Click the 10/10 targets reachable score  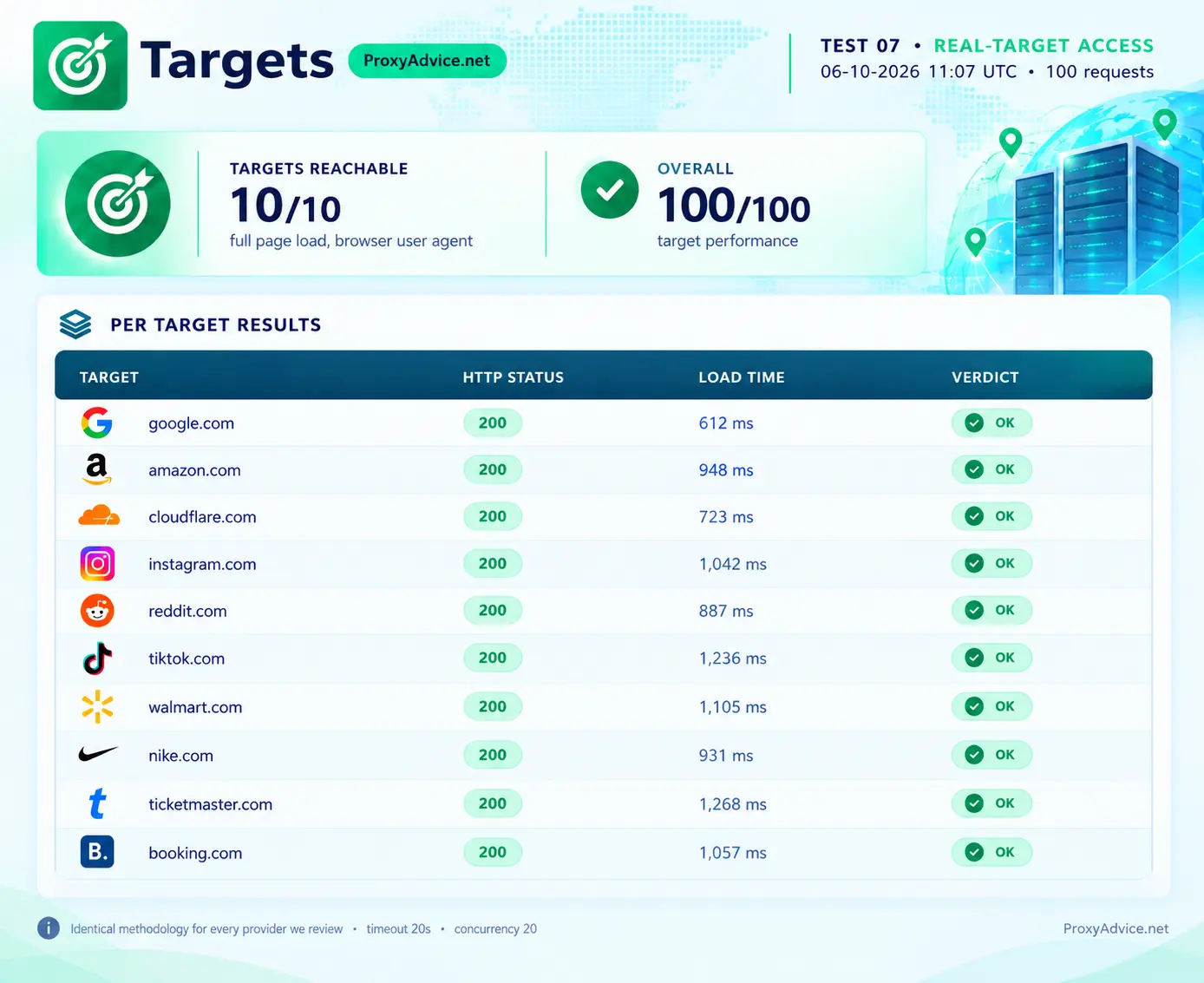[285, 206]
